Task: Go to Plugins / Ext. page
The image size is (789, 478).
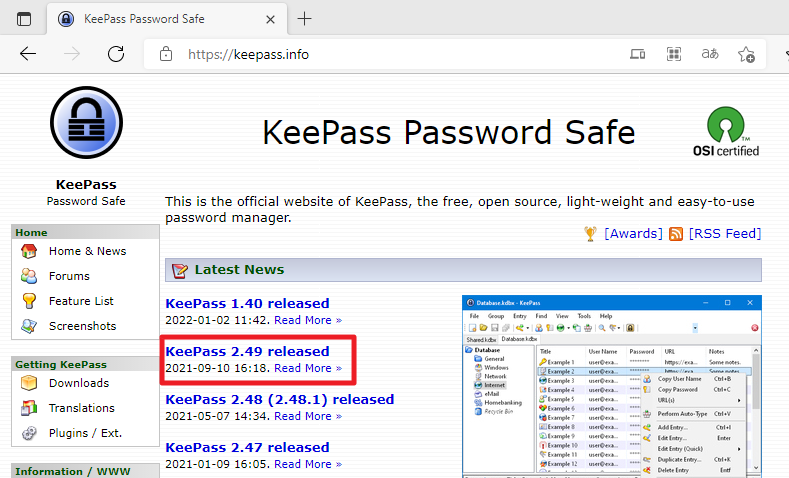Action: tap(85, 433)
